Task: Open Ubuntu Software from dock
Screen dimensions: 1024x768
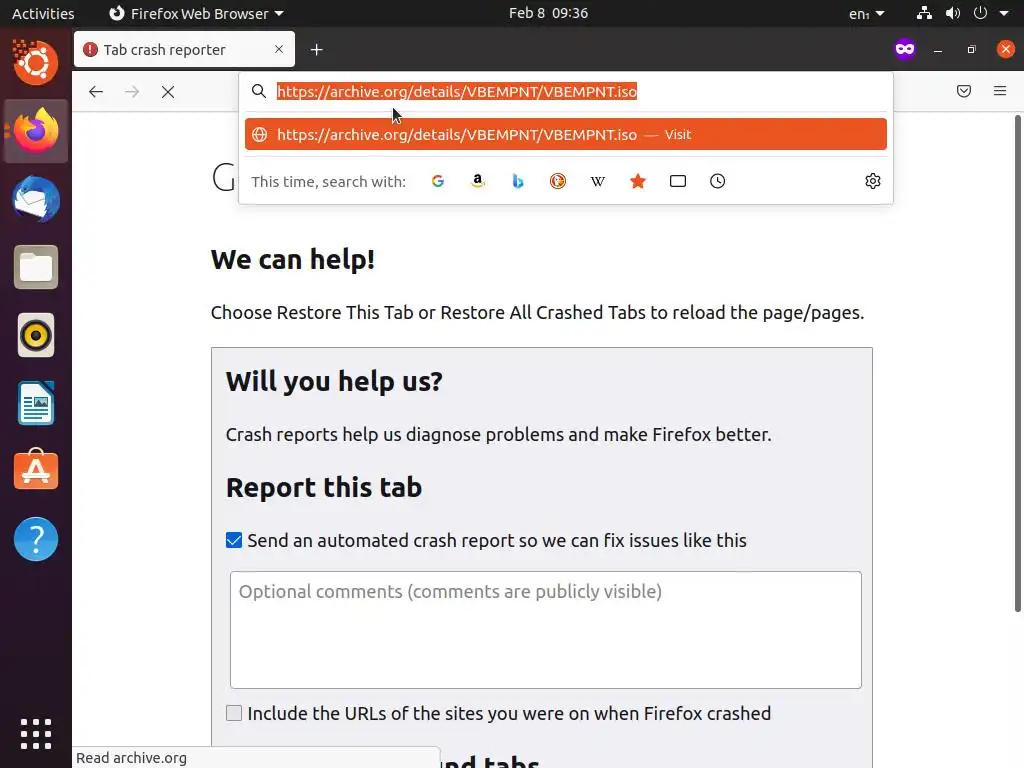Action: 36,470
